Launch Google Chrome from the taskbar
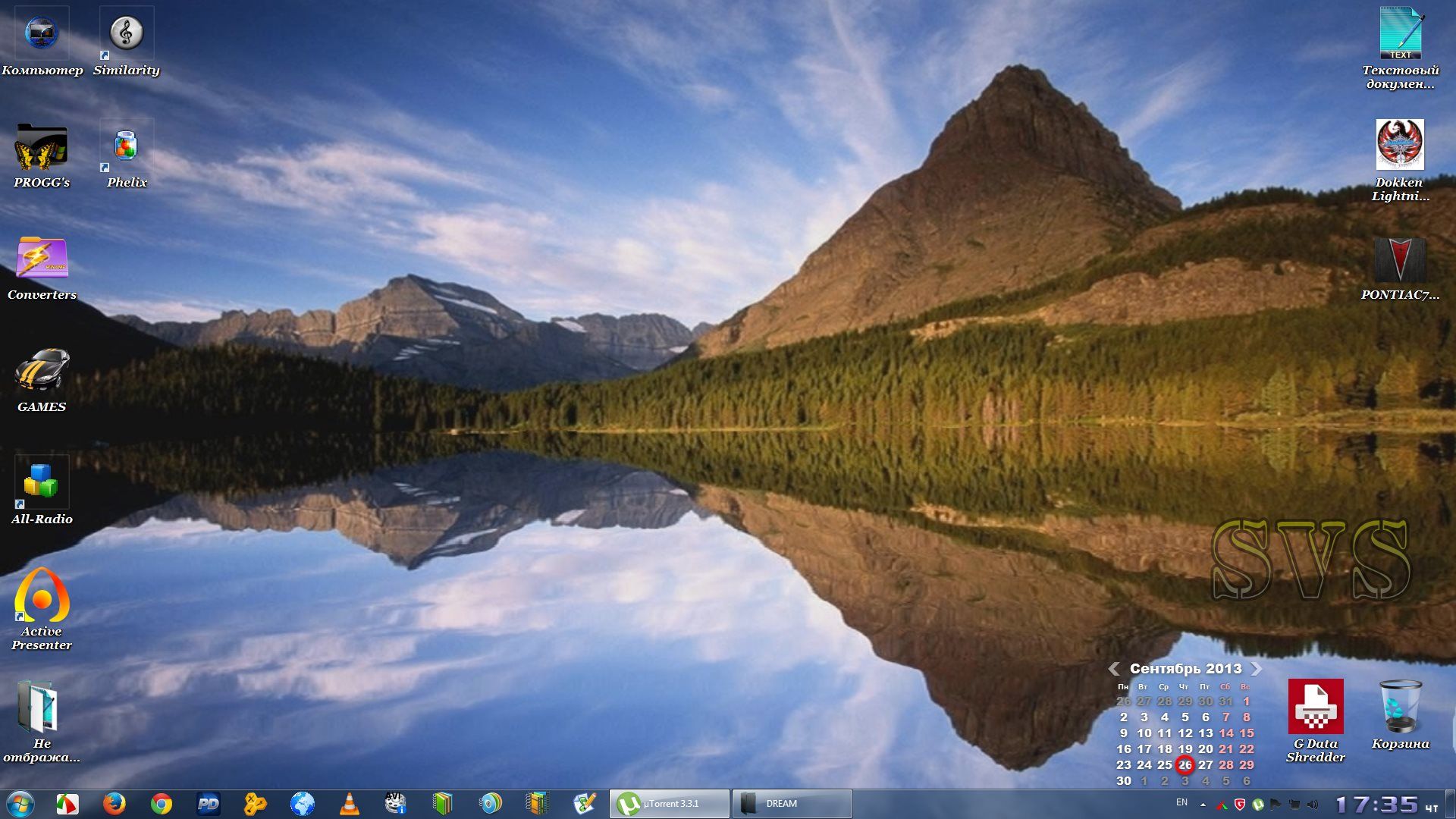The height and width of the screenshot is (819, 1456). (161, 804)
